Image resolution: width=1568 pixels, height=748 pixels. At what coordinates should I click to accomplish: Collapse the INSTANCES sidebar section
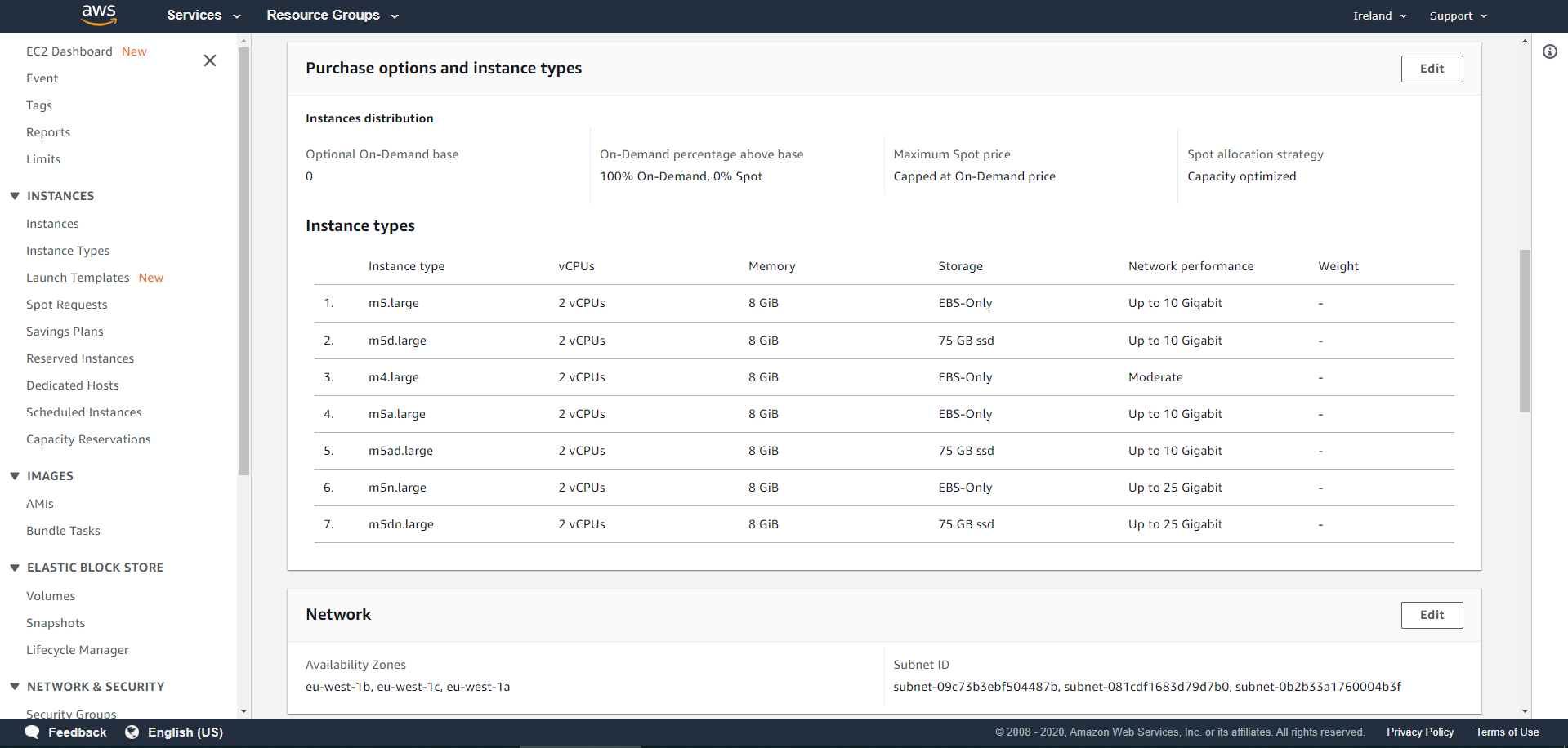pos(15,196)
